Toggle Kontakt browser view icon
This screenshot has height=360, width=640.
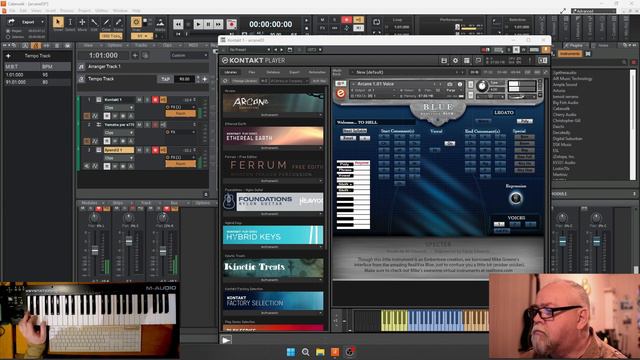[467, 60]
